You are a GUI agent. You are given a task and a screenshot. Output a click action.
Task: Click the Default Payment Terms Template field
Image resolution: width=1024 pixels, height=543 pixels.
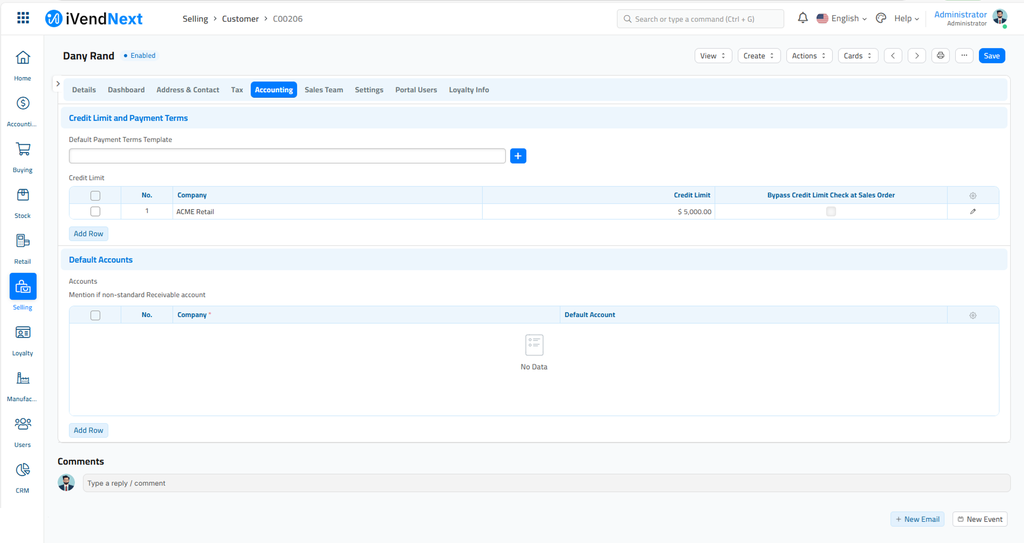click(287, 156)
